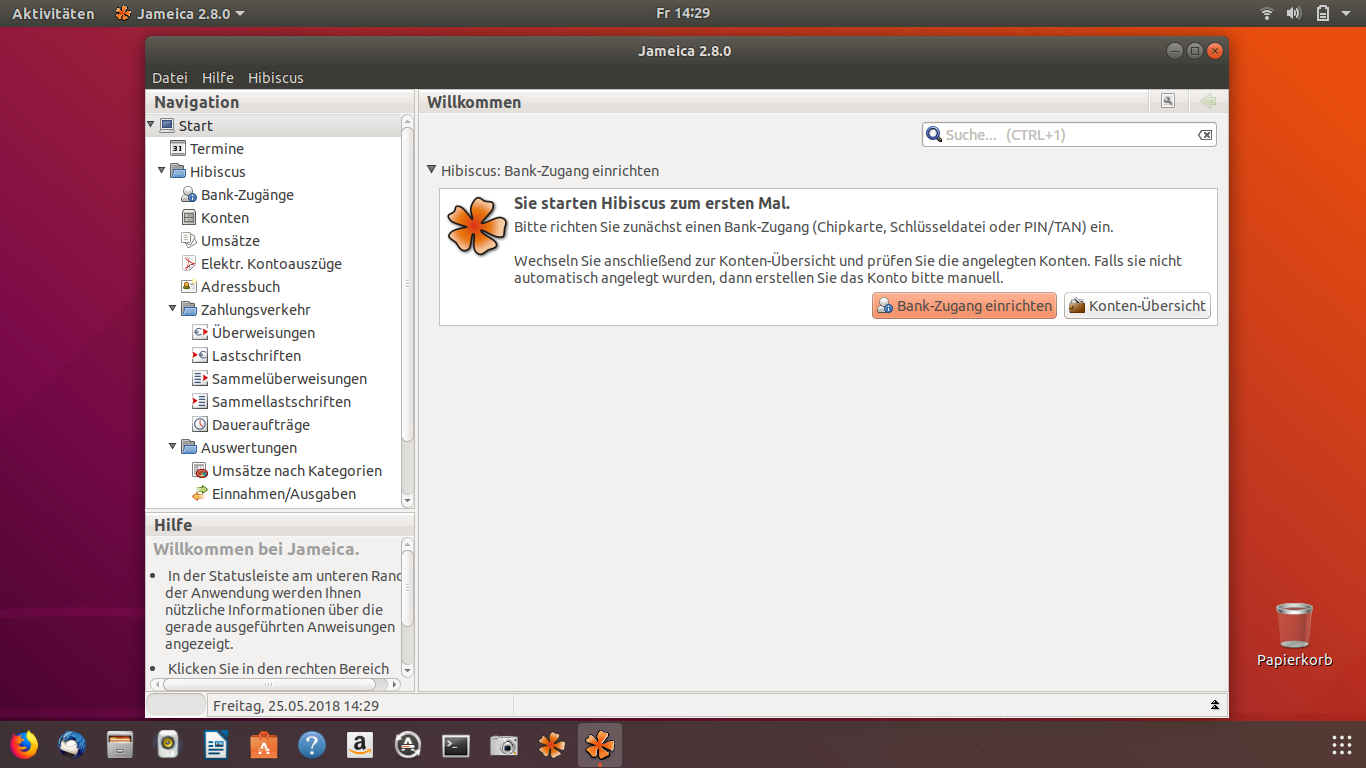Viewport: 1366px width, 768px height.
Task: Open the Jameica 2.8.0 app menu in the top bar
Action: (x=180, y=13)
